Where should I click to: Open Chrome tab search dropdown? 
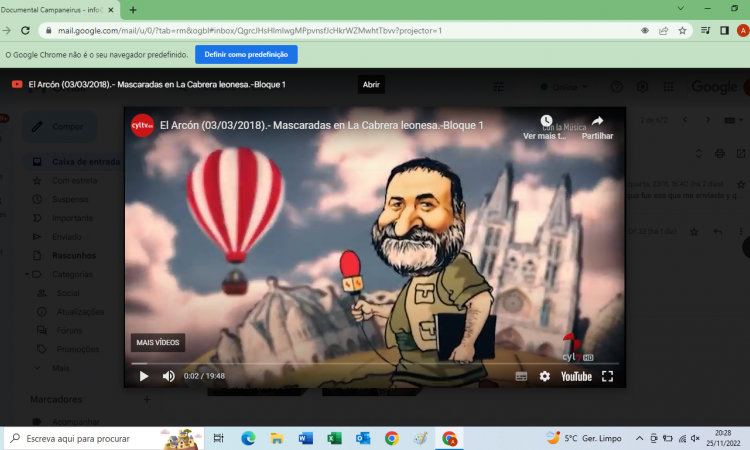[681, 9]
